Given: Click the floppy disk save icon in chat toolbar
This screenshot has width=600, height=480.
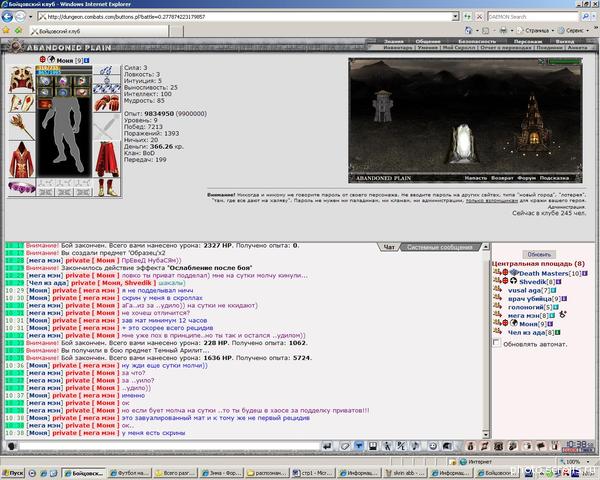Looking at the screenshot, I should point(373,446).
